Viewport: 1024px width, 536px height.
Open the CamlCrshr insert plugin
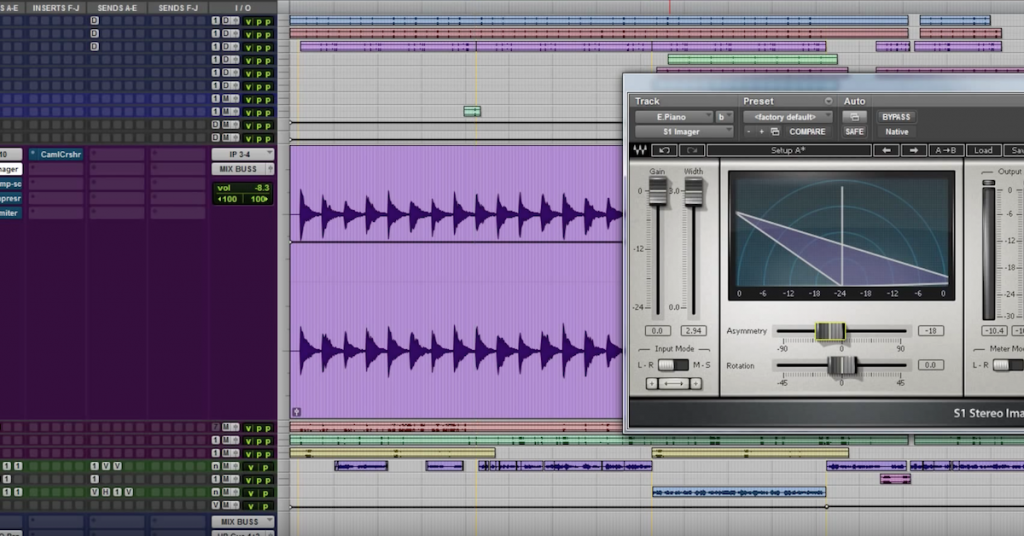56,155
